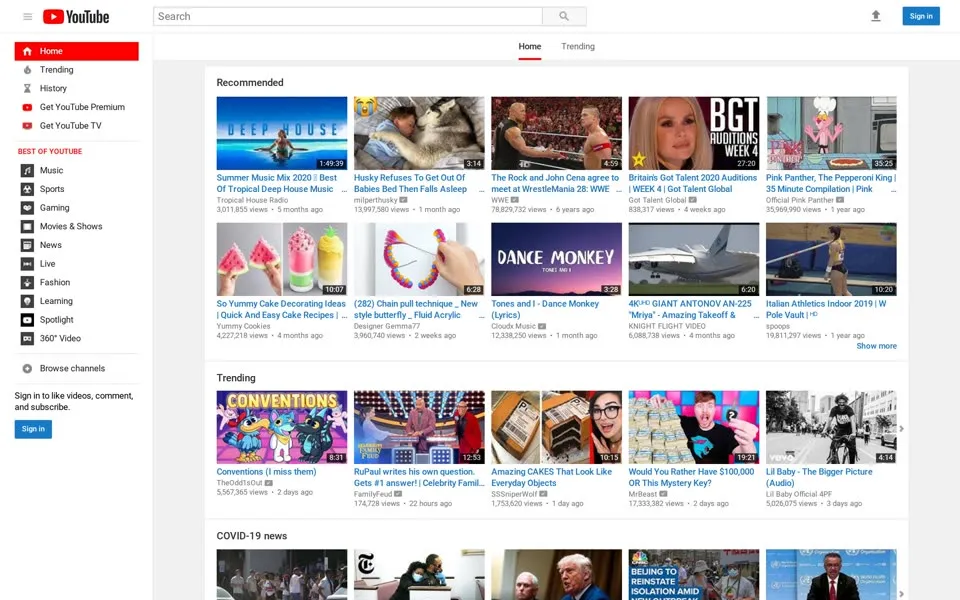Open the Lil Baby Bigger Picture thumbnail
960x600 pixels.
pyautogui.click(x=831, y=427)
